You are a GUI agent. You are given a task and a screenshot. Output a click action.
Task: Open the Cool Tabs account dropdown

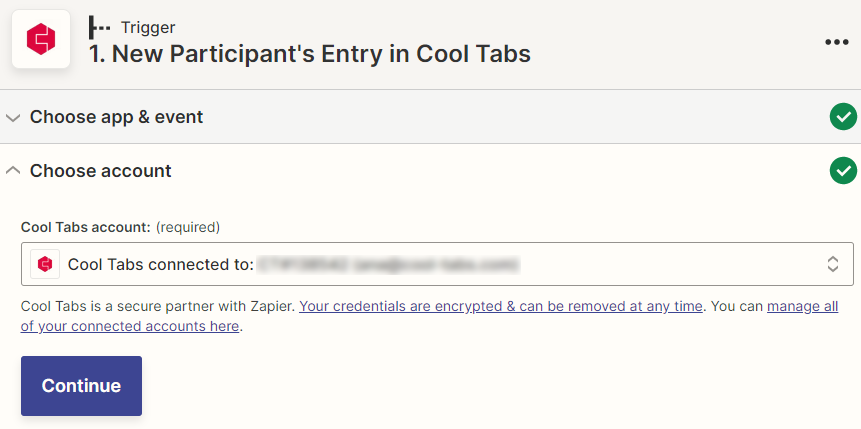tap(437, 264)
